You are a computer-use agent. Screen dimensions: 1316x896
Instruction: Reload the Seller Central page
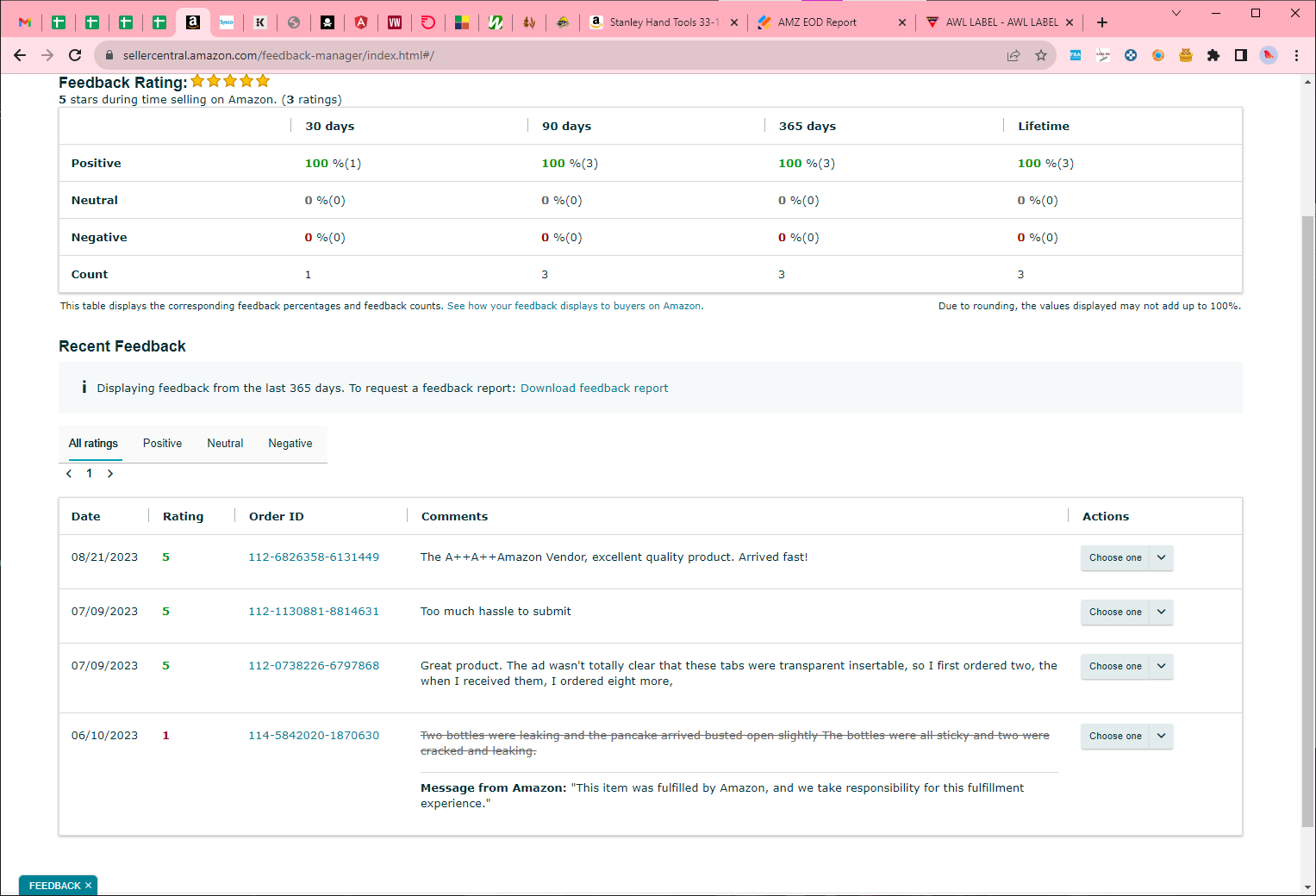[x=75, y=55]
